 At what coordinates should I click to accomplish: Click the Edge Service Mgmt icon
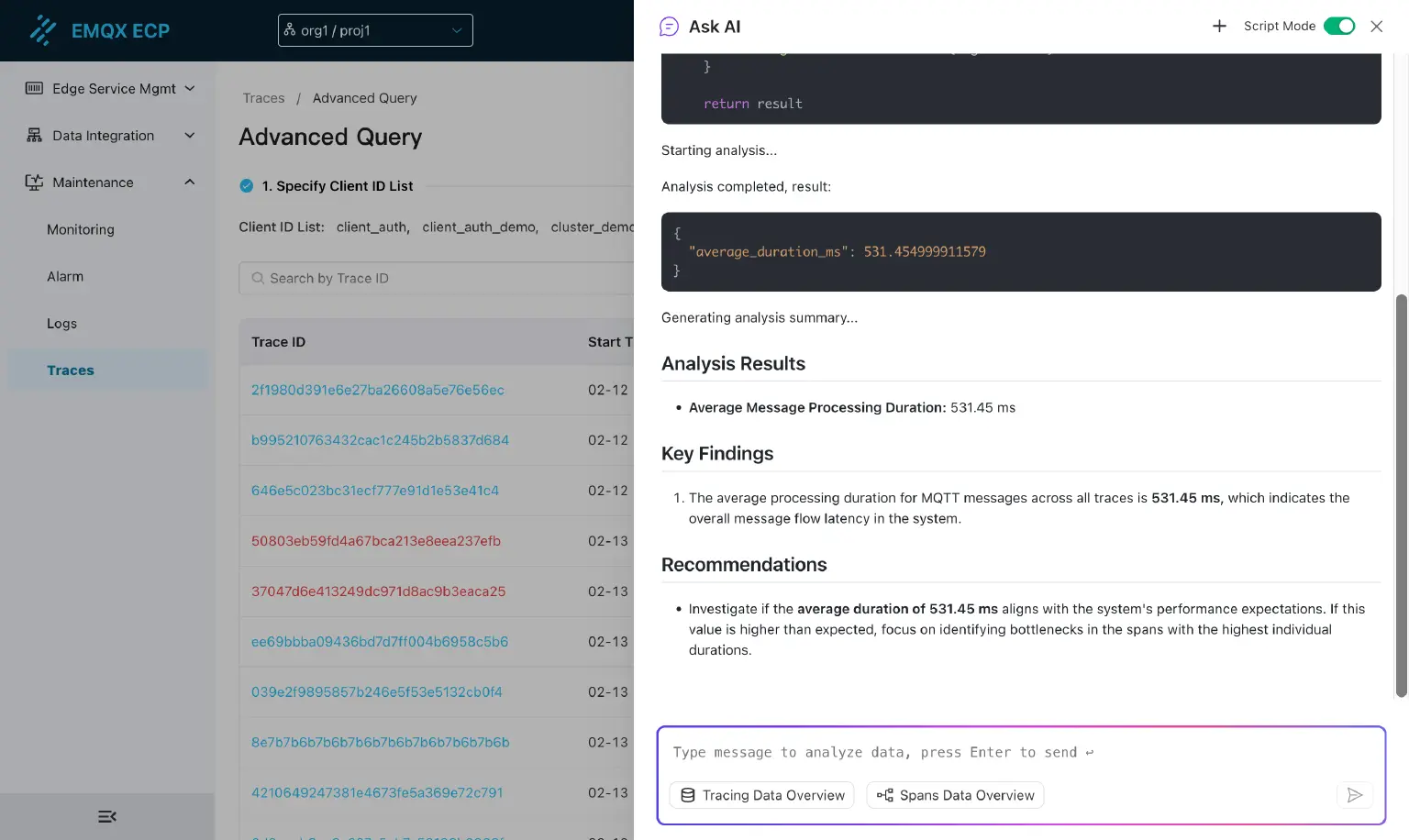pyautogui.click(x=34, y=88)
